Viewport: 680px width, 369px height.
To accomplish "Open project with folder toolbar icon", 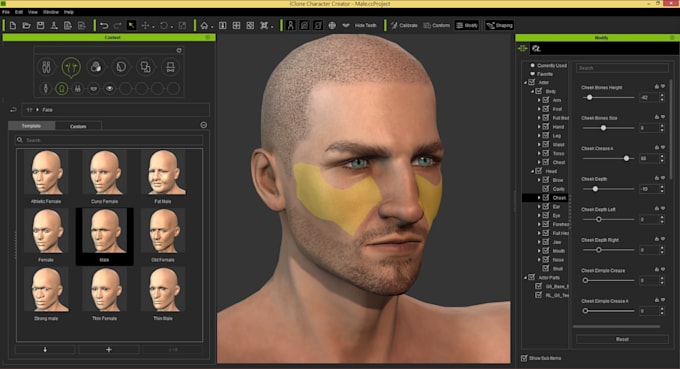I will pyautogui.click(x=26, y=26).
